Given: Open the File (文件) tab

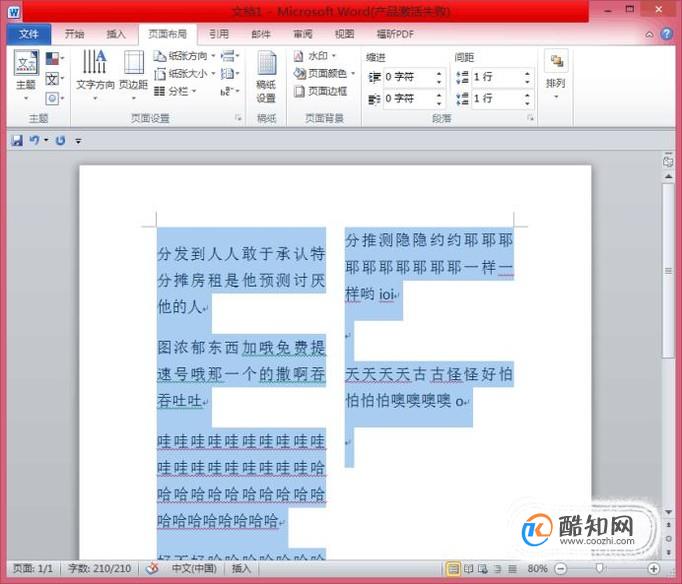Looking at the screenshot, I should pos(29,34).
